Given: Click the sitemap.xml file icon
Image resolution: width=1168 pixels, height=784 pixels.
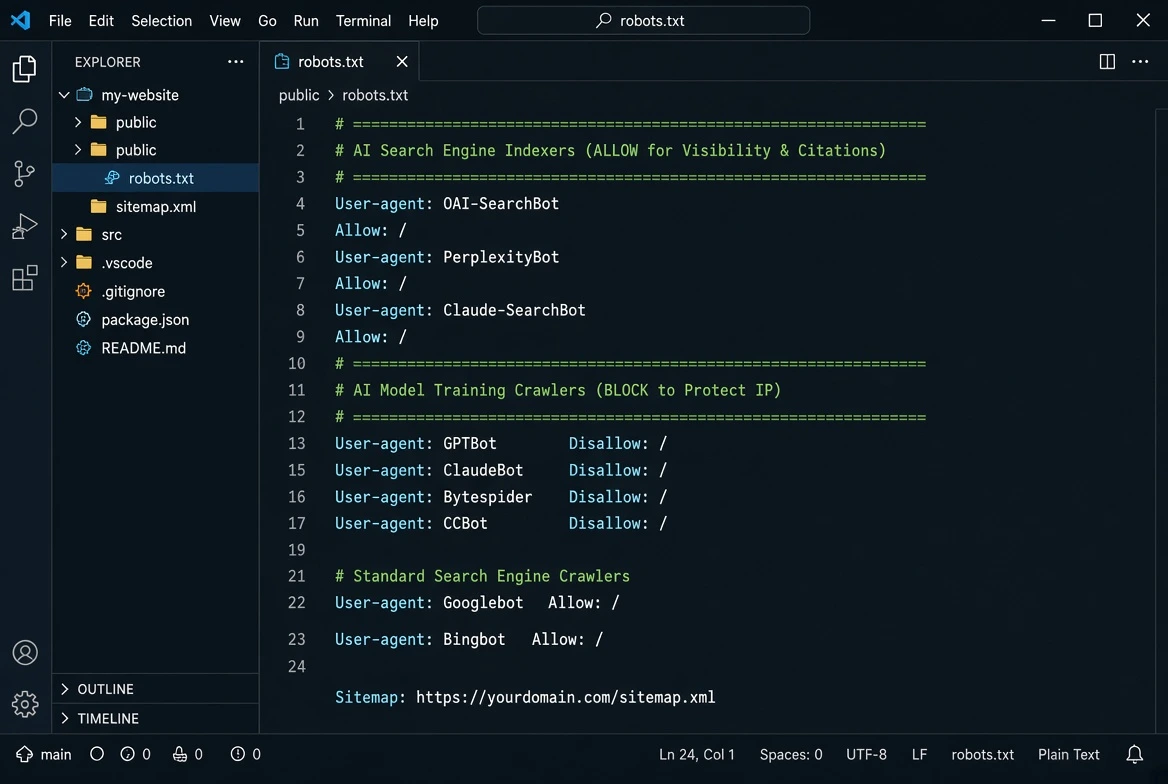Looking at the screenshot, I should [x=98, y=206].
